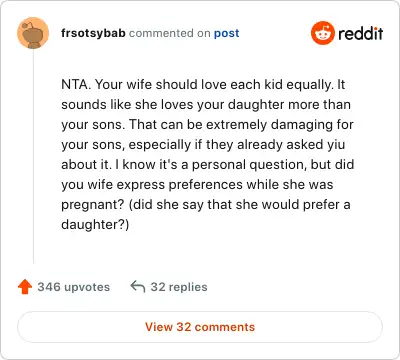Open the blue "post" link
The height and width of the screenshot is (360, 400).
tap(226, 33)
